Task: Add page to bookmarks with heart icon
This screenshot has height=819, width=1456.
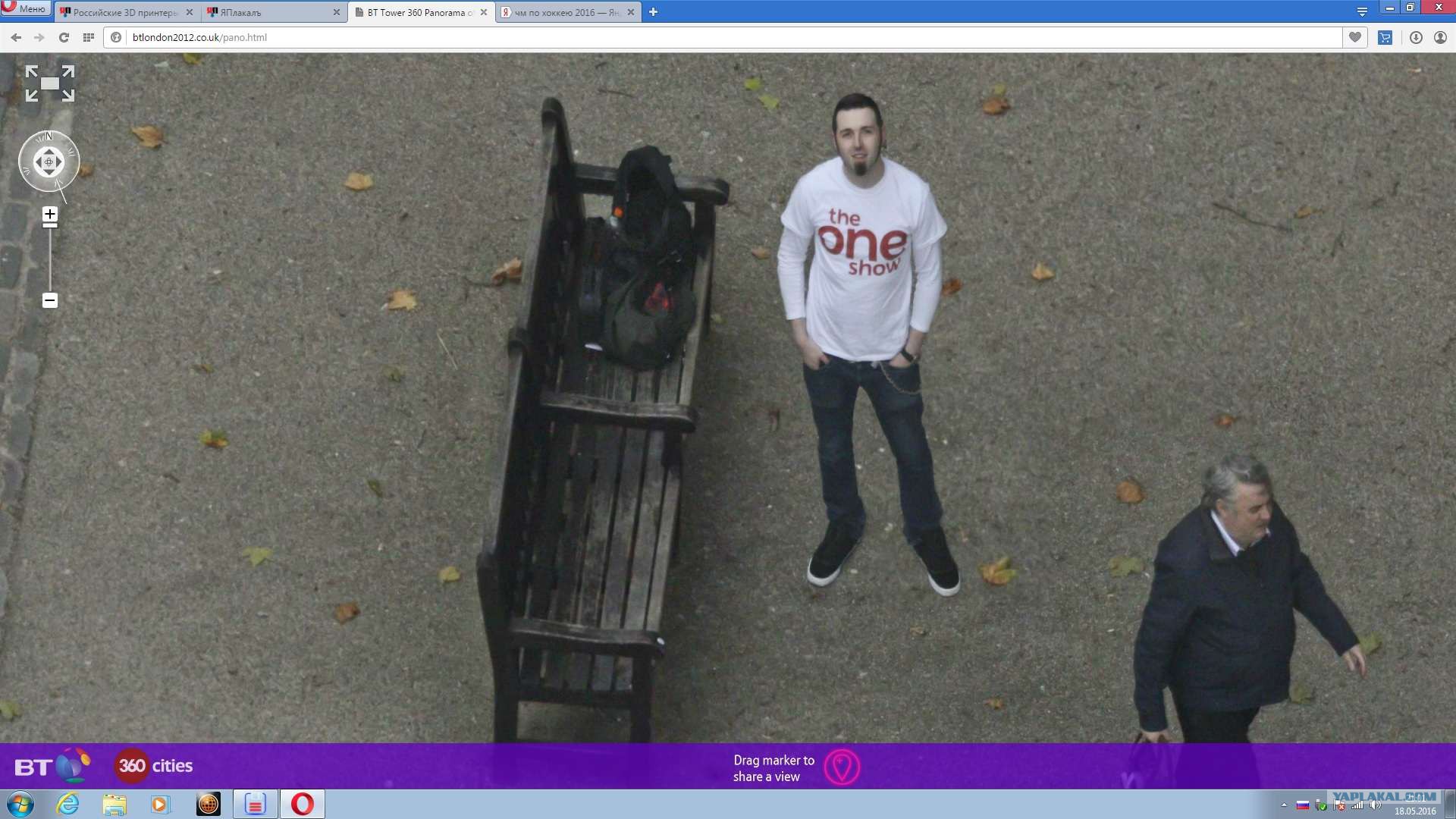Action: [1355, 37]
